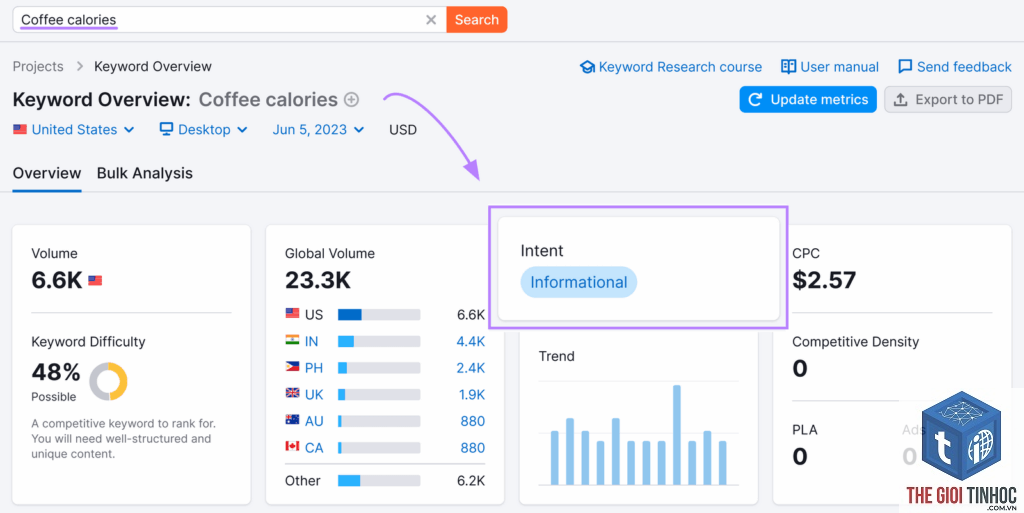Click the Keyword Overview breadcrumb text
1024x513 pixels.
pyautogui.click(x=153, y=67)
